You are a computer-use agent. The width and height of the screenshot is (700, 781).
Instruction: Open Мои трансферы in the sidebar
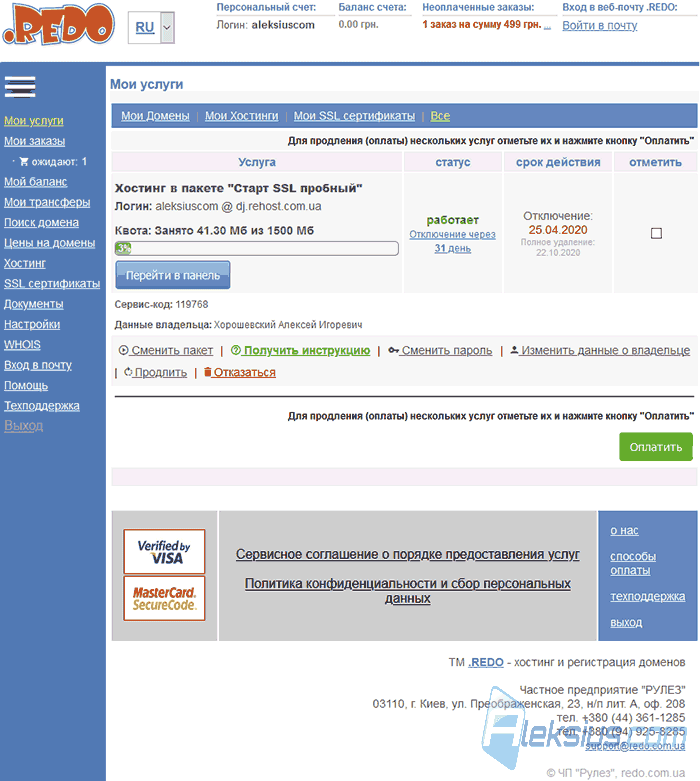[x=47, y=202]
